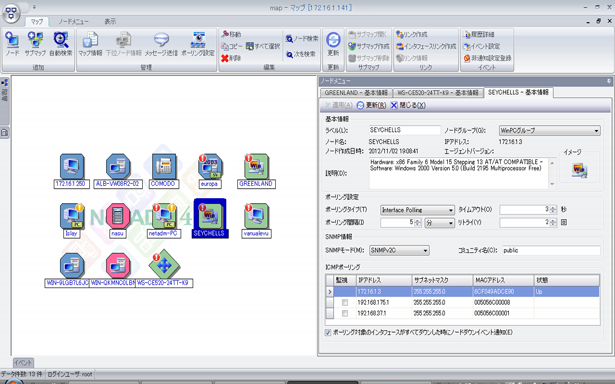The width and height of the screenshot is (615, 384).
Task: Open SEYCHELLS - 基本情報 tab
Action: pos(518,93)
